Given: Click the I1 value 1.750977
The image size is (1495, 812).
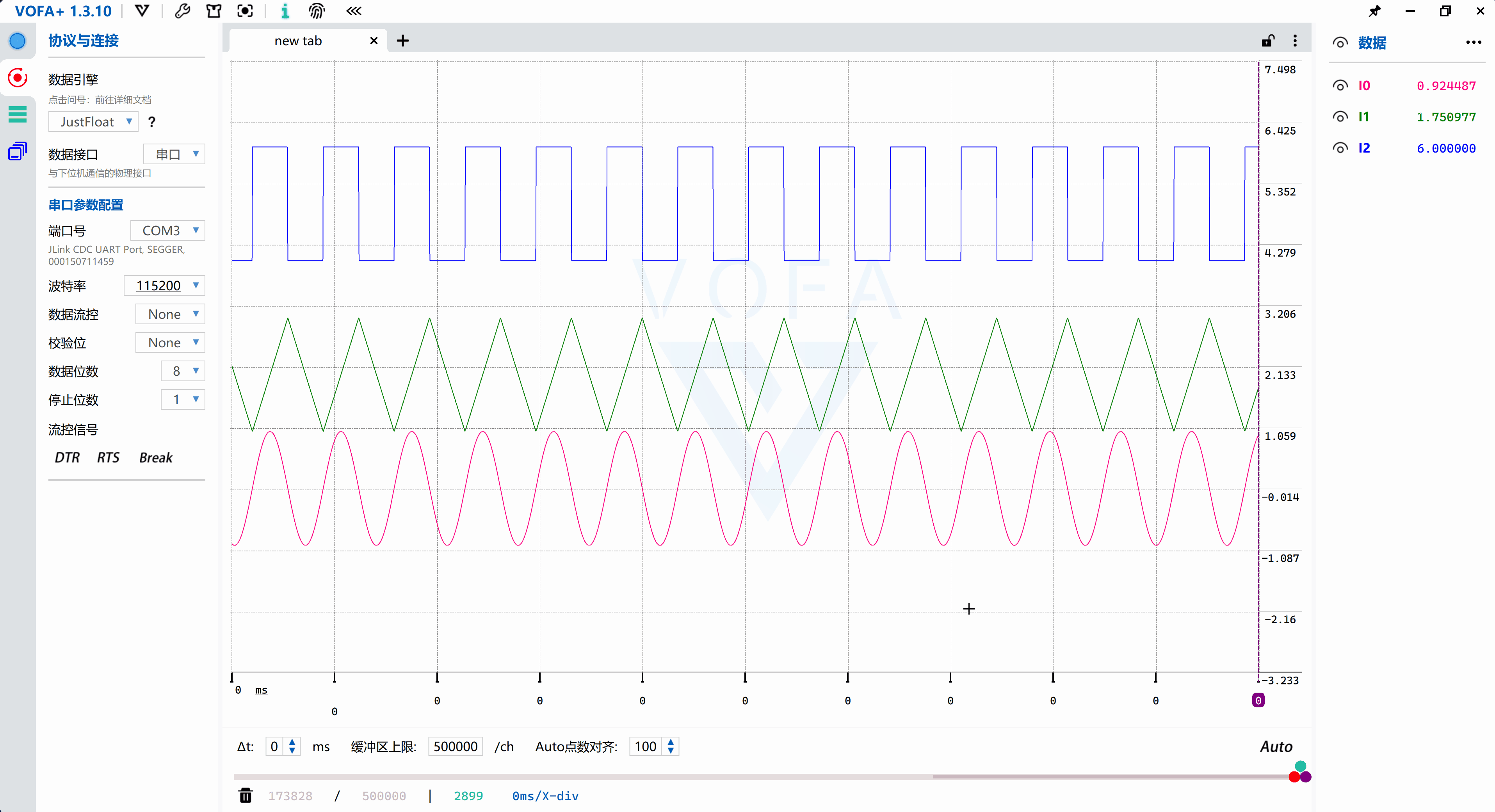Looking at the screenshot, I should [1446, 117].
